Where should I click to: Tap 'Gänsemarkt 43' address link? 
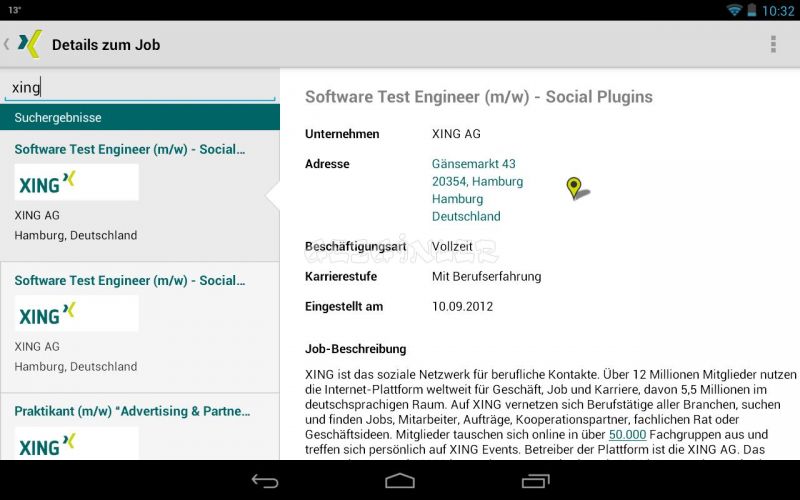tap(473, 164)
